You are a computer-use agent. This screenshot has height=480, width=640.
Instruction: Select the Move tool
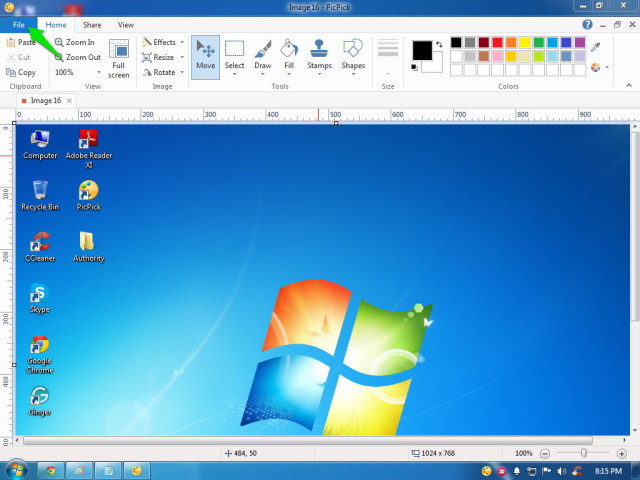pos(205,57)
